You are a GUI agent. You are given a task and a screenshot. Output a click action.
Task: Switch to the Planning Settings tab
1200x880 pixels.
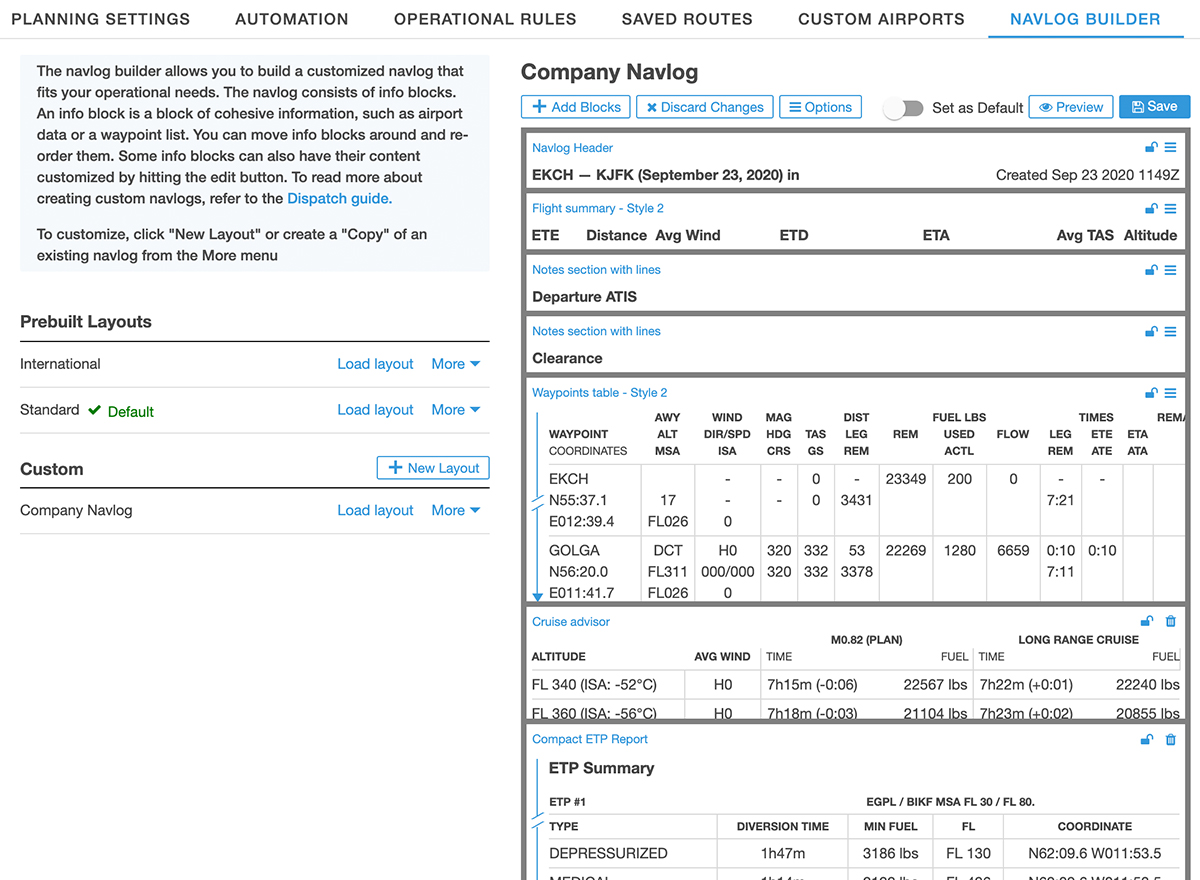pos(100,19)
